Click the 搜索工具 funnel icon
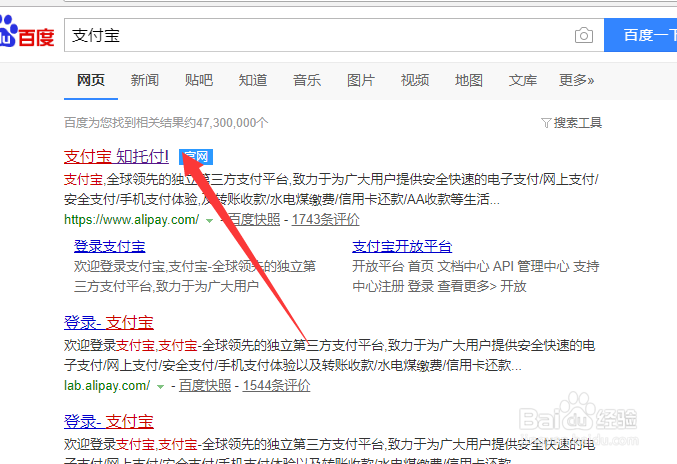Viewport: 677px width, 464px height. (546, 123)
